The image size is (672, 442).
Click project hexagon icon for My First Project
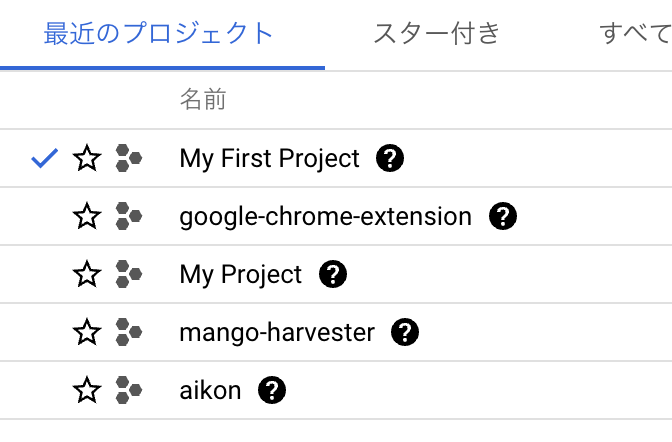point(129,158)
